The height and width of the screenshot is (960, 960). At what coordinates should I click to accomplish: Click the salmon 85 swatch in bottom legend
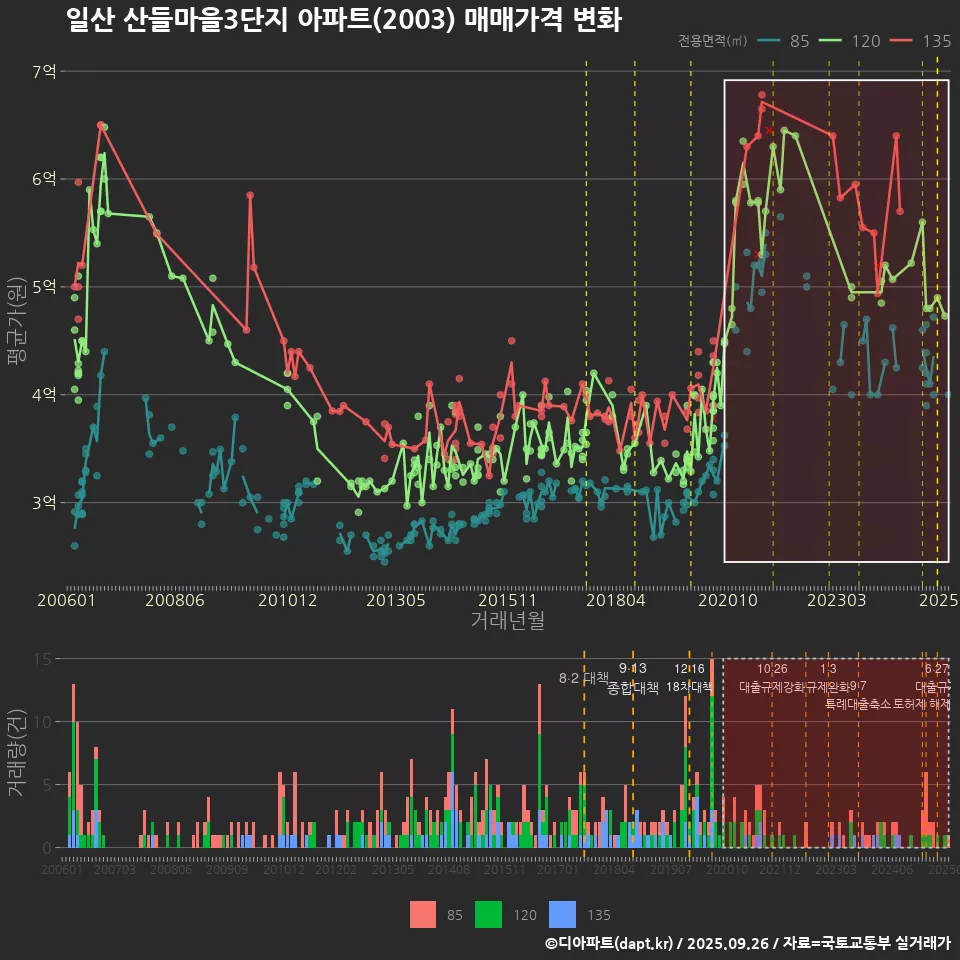pyautogui.click(x=423, y=914)
